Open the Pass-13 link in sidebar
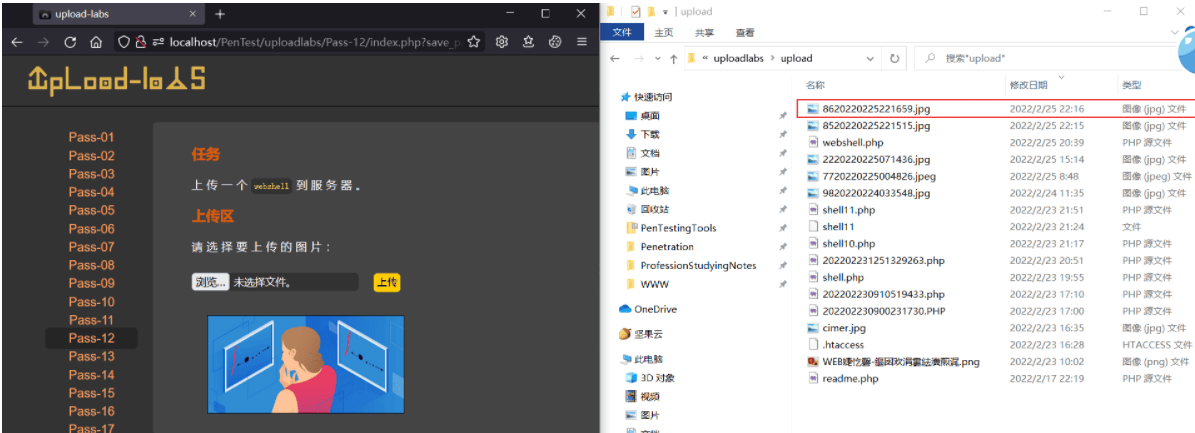Screen dimensions: 1195x433 click(x=91, y=356)
